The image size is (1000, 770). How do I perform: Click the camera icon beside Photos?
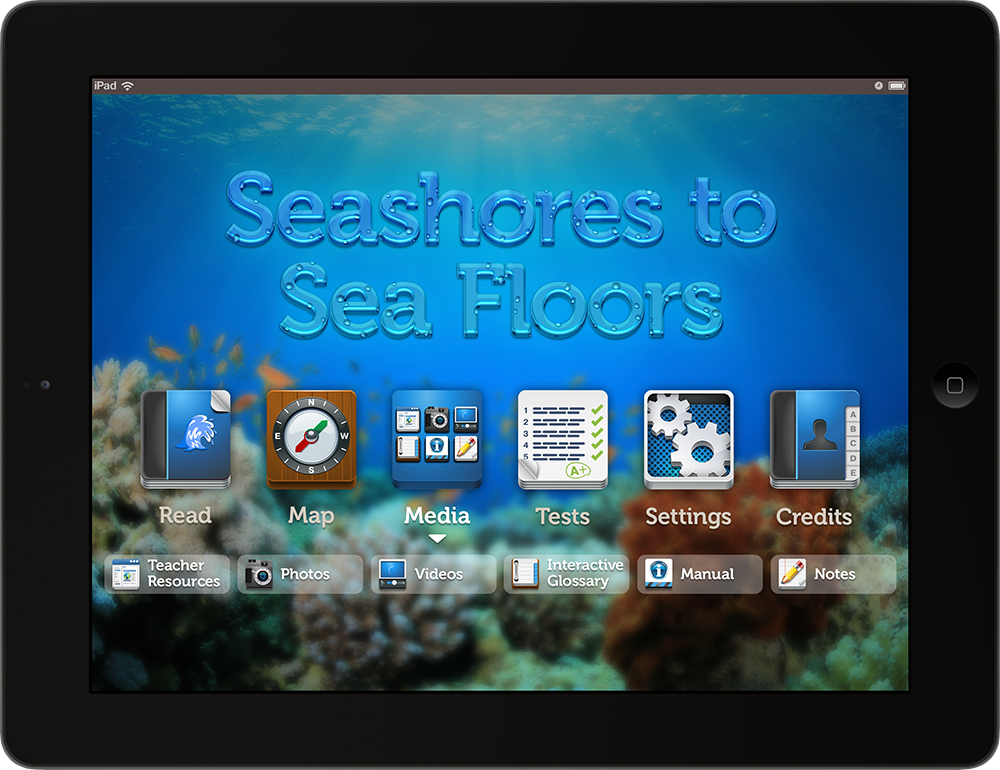pos(259,574)
